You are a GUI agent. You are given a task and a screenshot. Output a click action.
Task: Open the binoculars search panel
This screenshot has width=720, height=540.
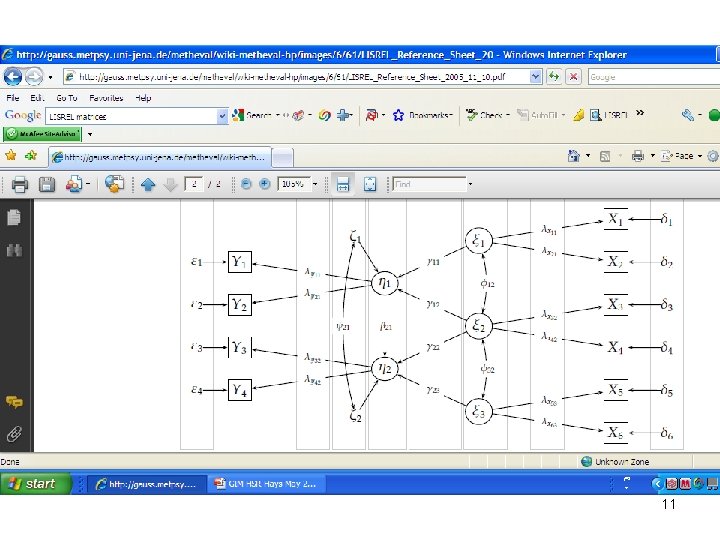pyautogui.click(x=14, y=251)
